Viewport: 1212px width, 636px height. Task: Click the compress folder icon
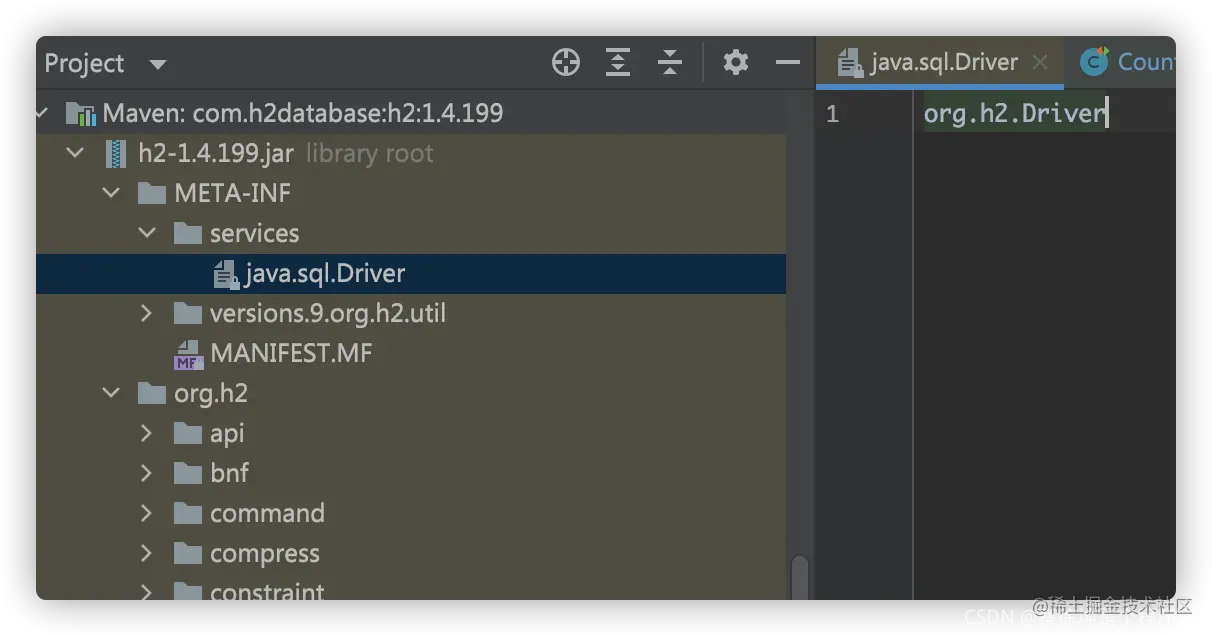point(188,554)
